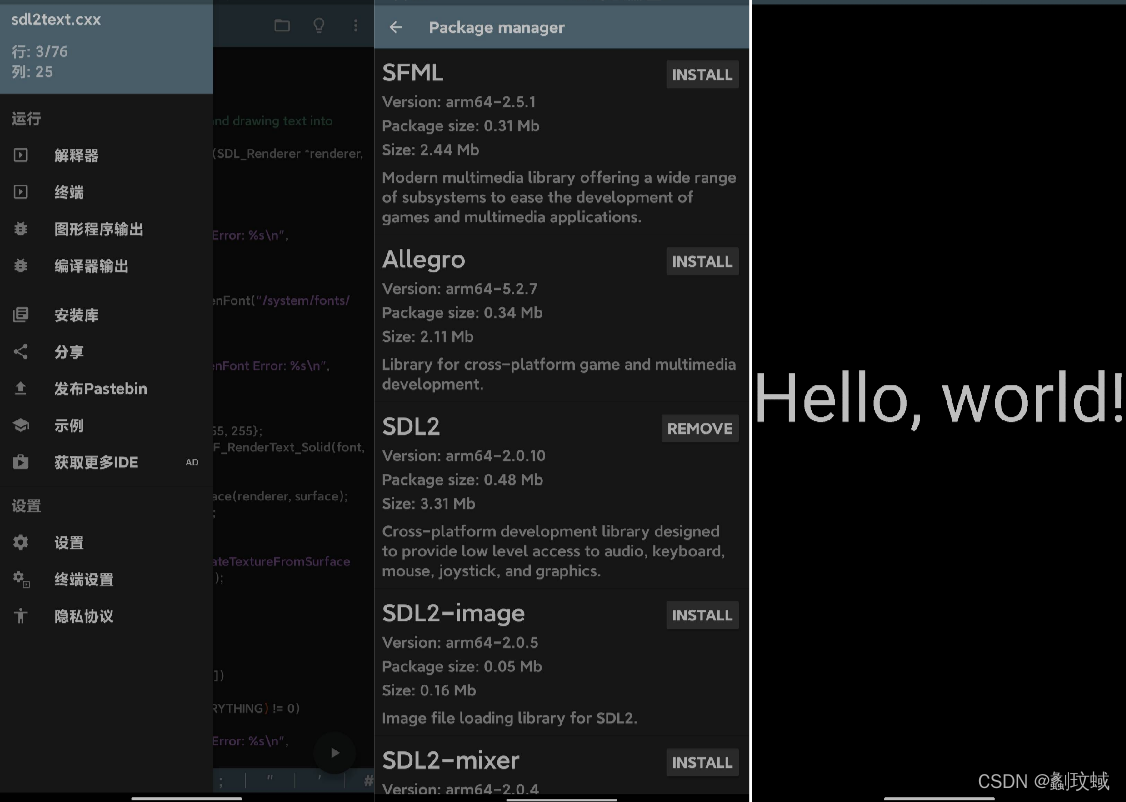The image size is (1126, 802).
Task: Click Version: arm64-2.5.1 text
Action: 459,102
